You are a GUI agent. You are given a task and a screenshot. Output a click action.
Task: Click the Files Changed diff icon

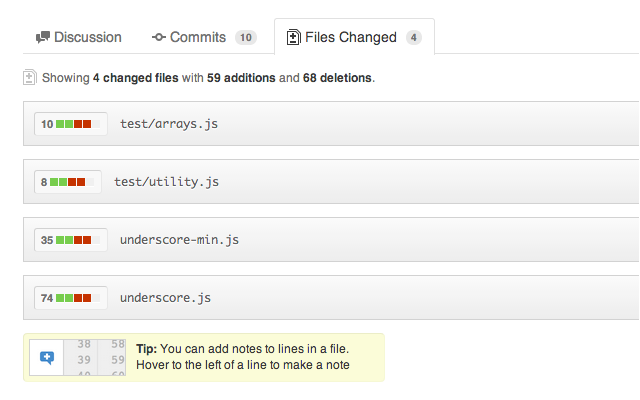tap(293, 38)
